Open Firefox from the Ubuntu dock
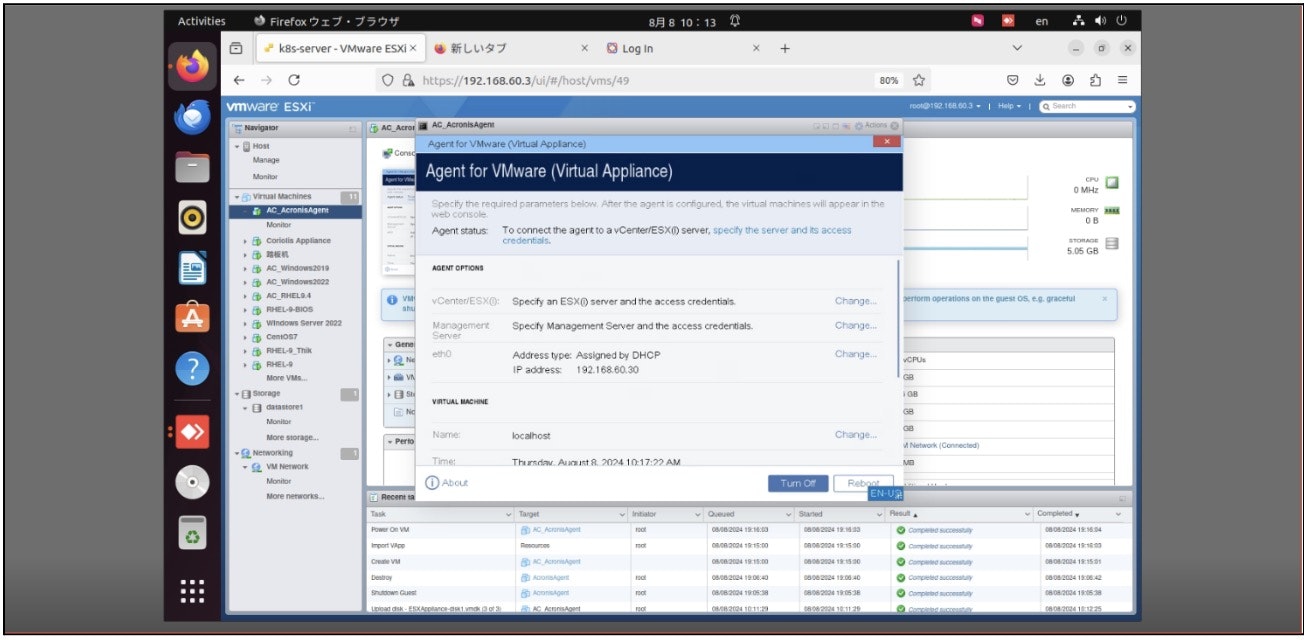Screen dimensions: 1304x640 192,67
